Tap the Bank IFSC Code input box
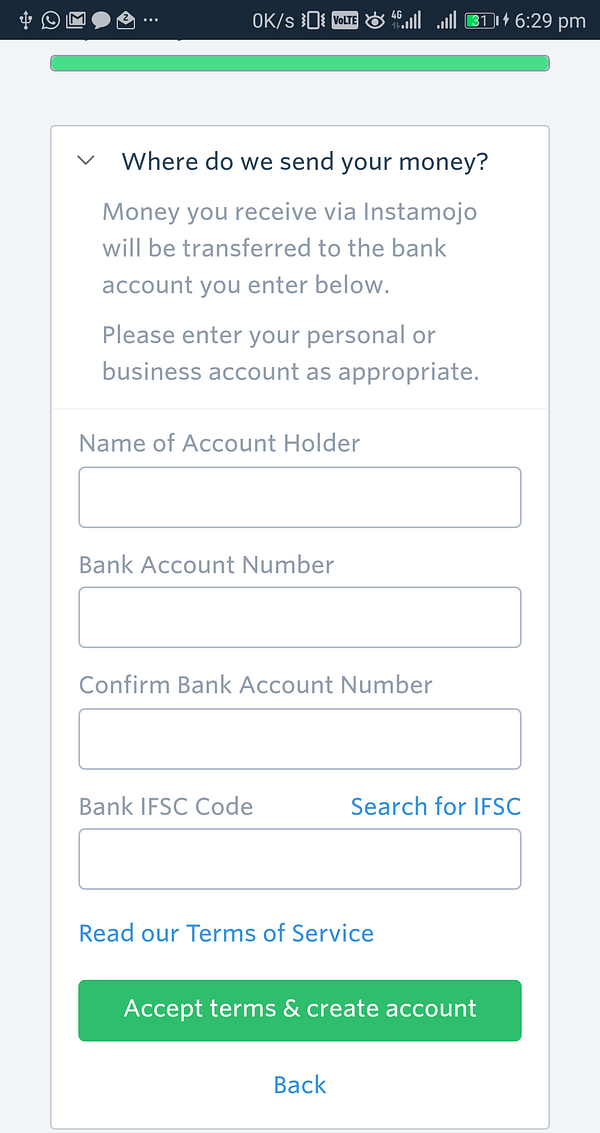The image size is (600, 1133). pyautogui.click(x=300, y=859)
